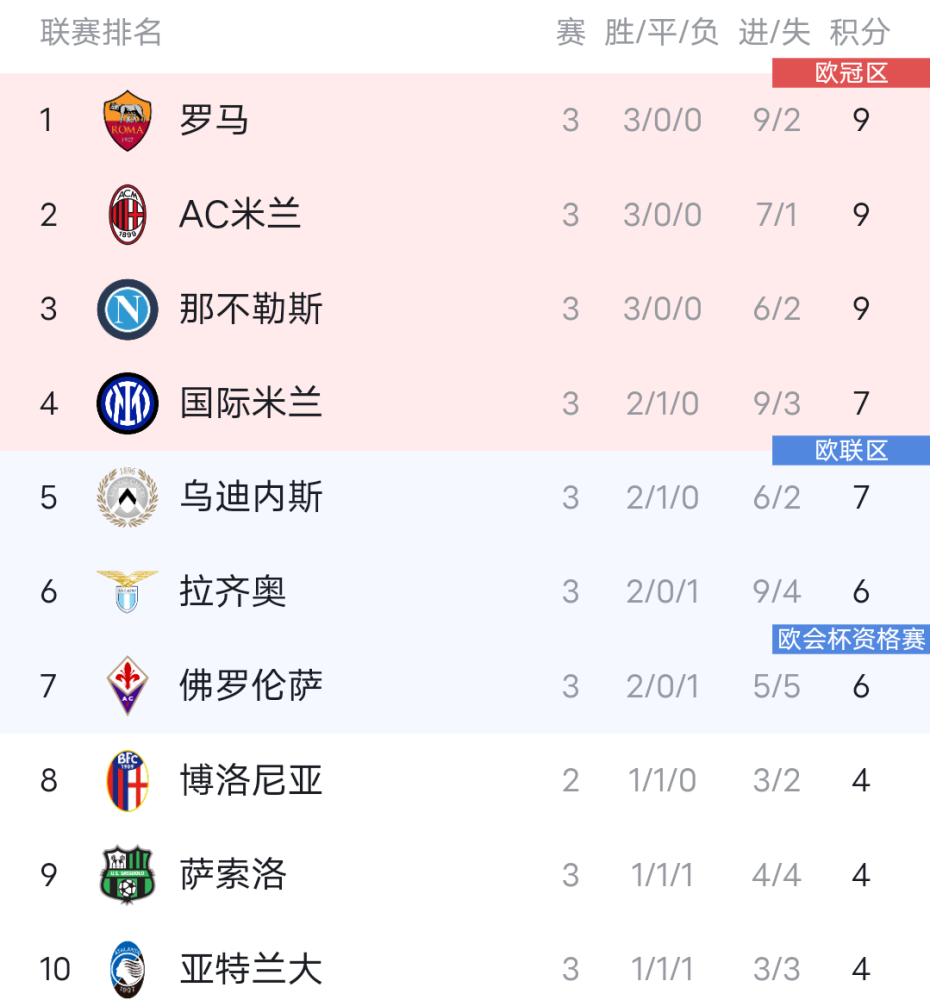This screenshot has height=1000, width=930.
Task: Click the Inter Milan crest
Action: pyautogui.click(x=128, y=404)
